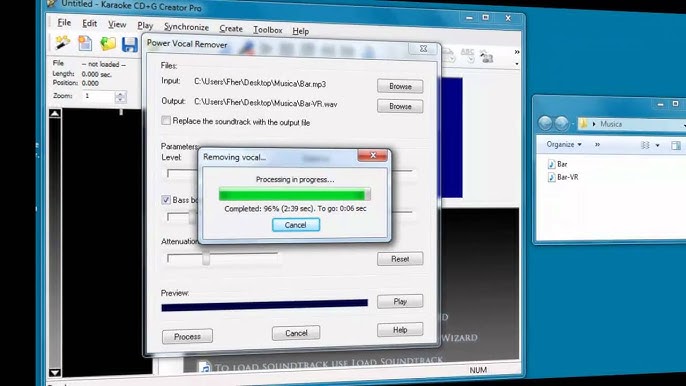Click the Attenuation slider handle
Viewport: 686px width, 386px height.
[206, 258]
